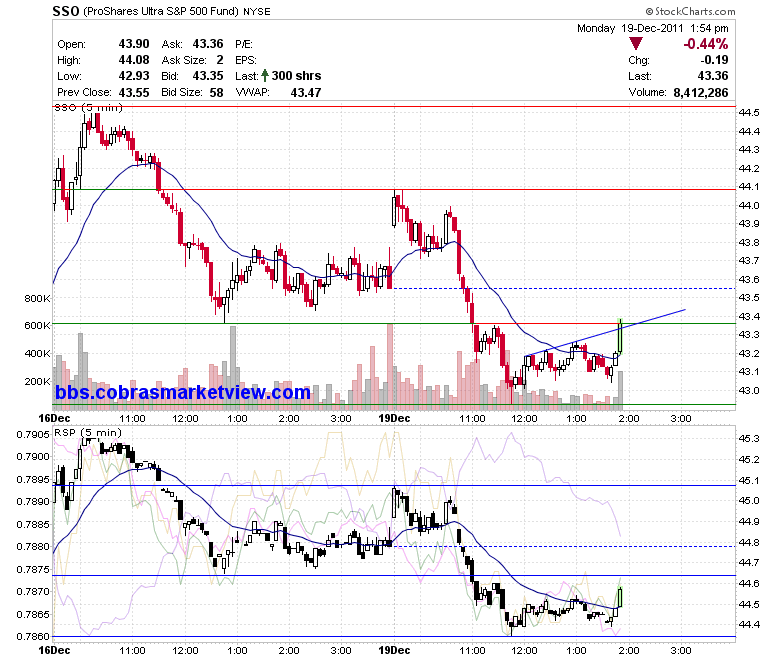
Task: Click the Open value 43.90
Action: (x=134, y=44)
